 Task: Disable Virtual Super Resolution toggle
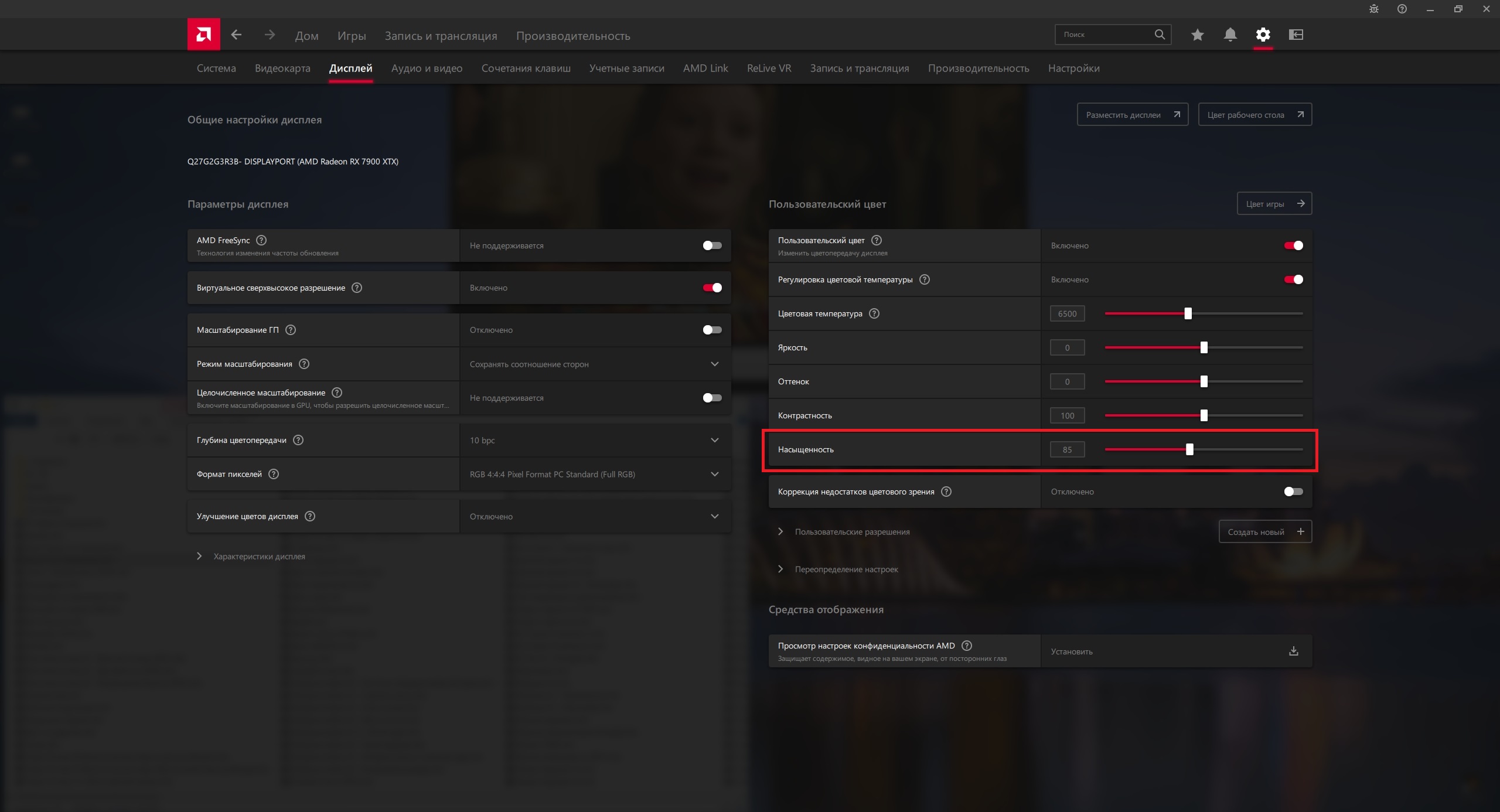(712, 288)
